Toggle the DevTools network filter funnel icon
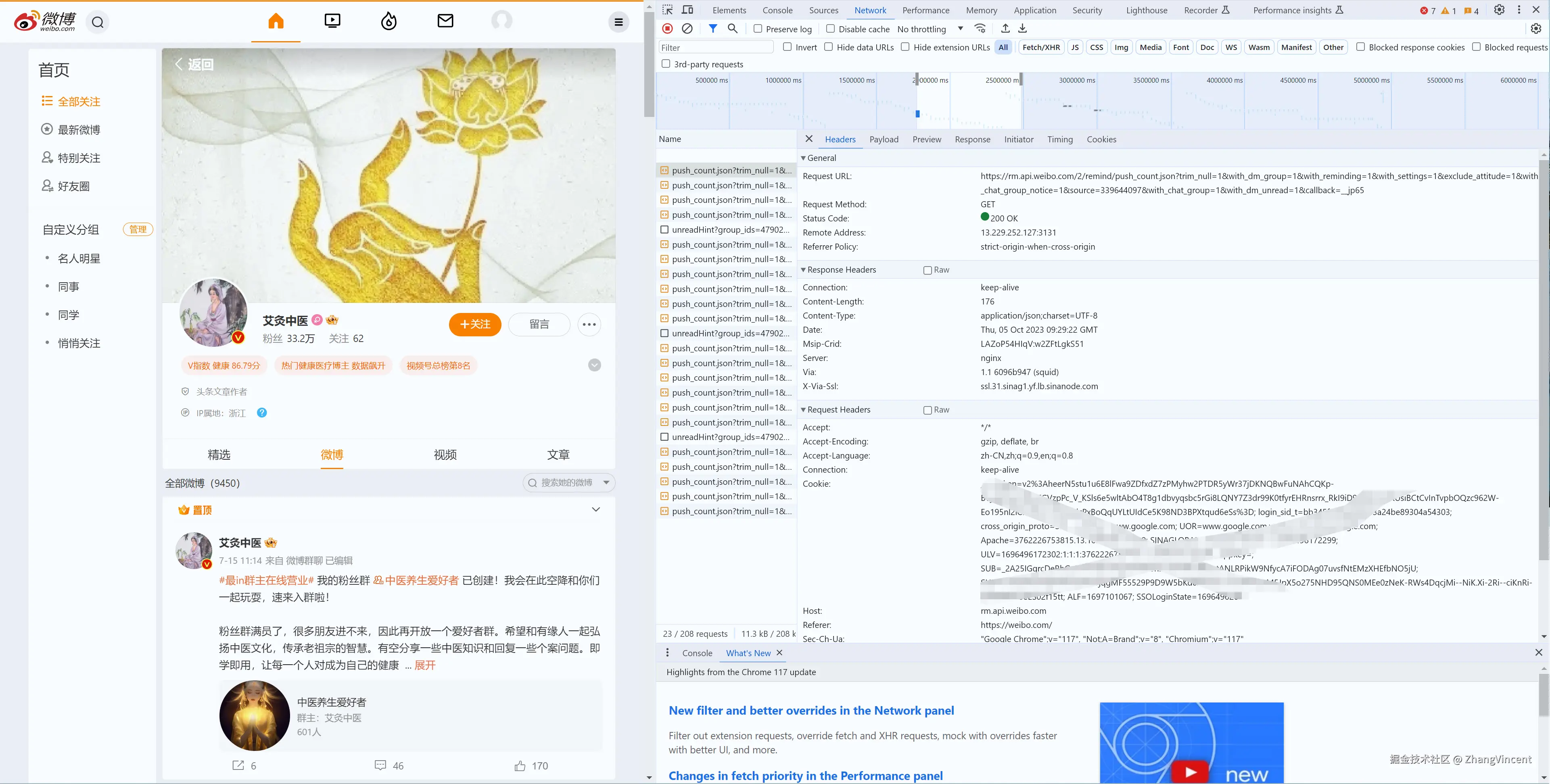1550x784 pixels. coord(712,28)
